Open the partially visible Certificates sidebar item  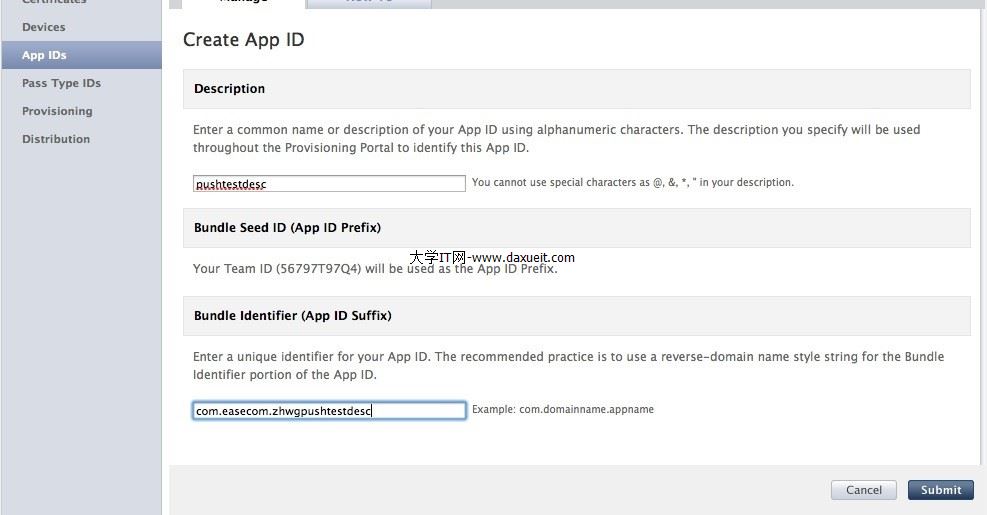click(x=54, y=3)
